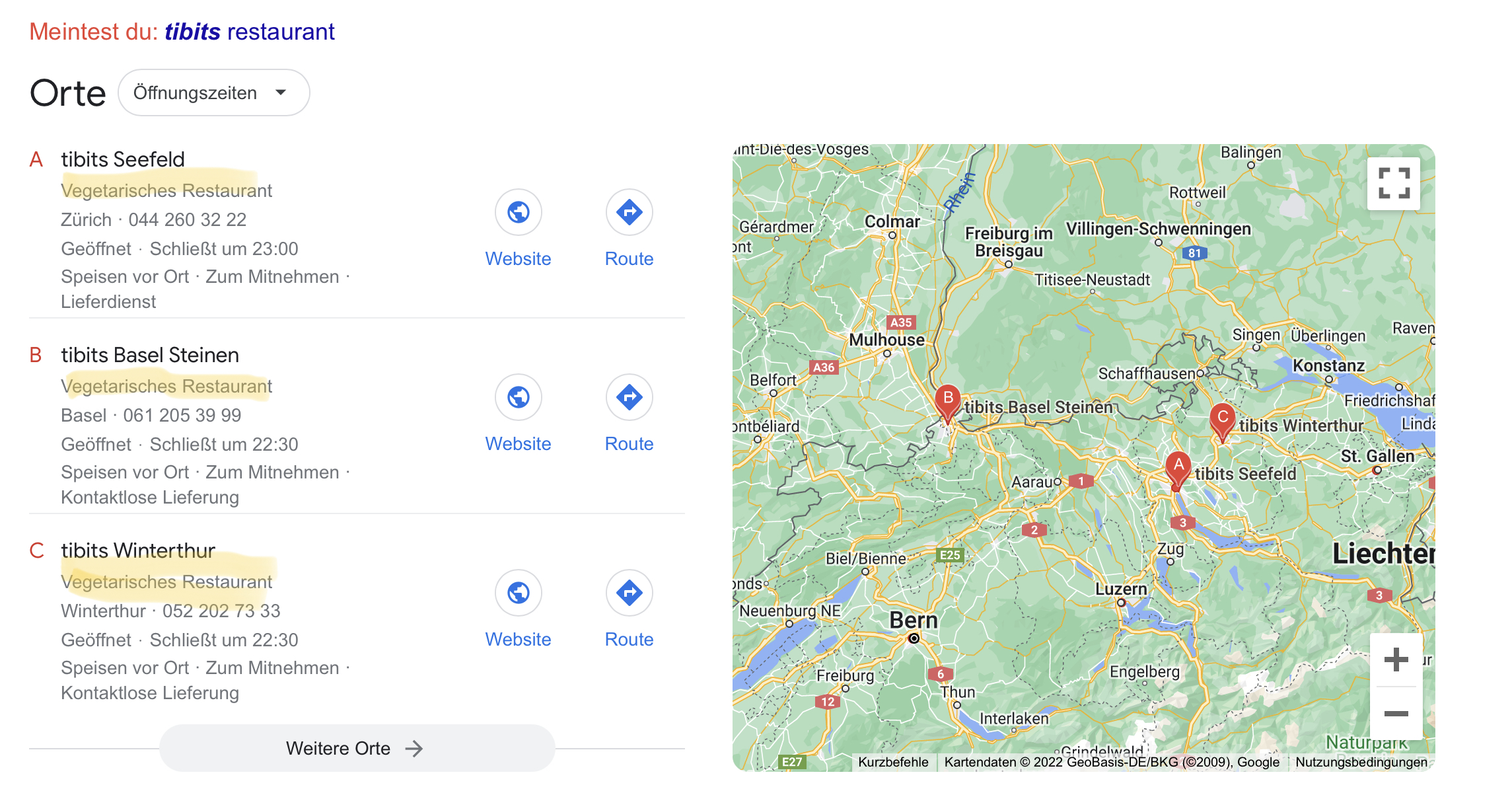Image resolution: width=1512 pixels, height=793 pixels.
Task: Open website icon for tibits Seefeld
Action: [x=519, y=212]
